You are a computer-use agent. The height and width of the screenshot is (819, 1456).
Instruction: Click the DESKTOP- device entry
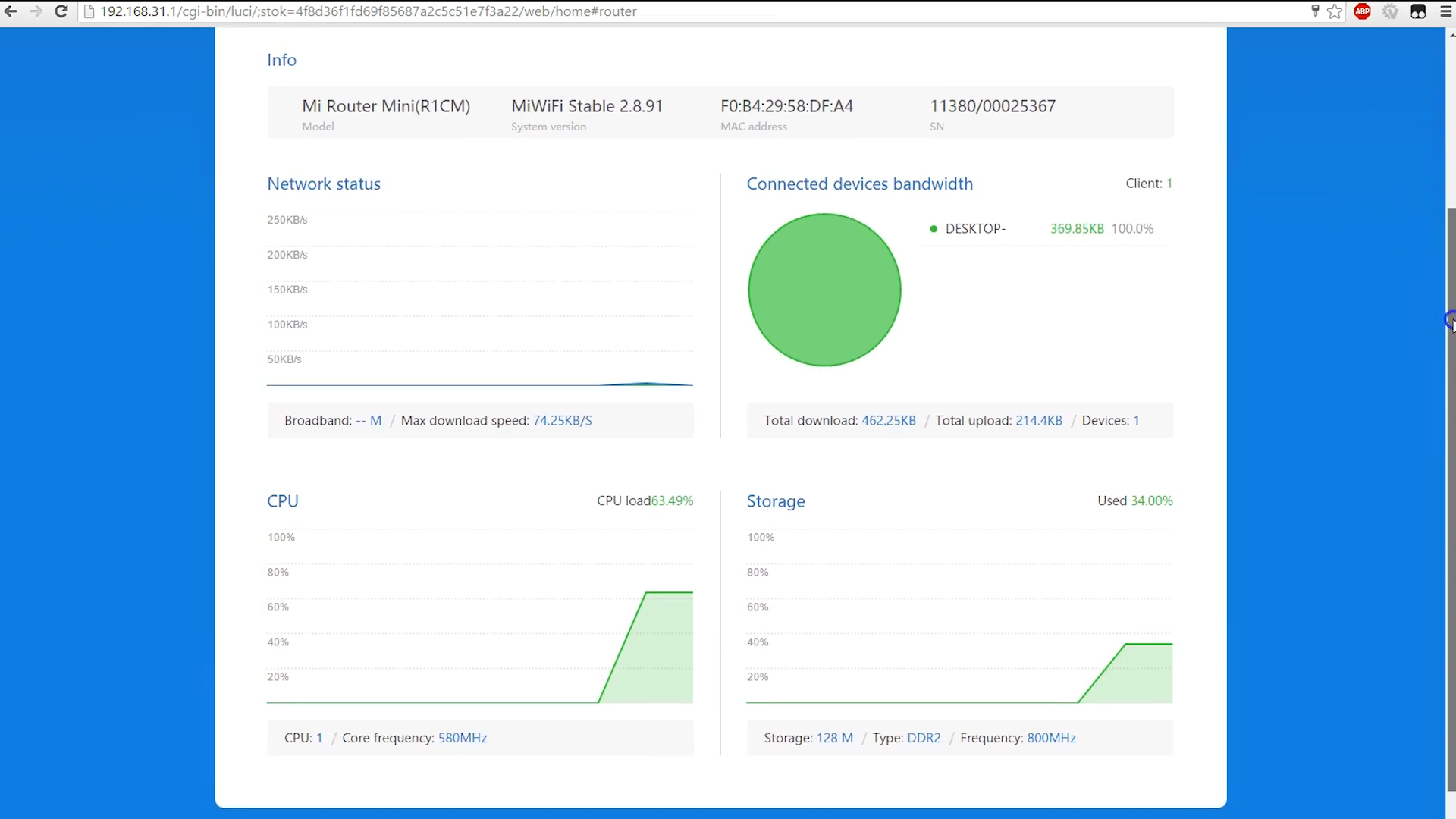(974, 229)
